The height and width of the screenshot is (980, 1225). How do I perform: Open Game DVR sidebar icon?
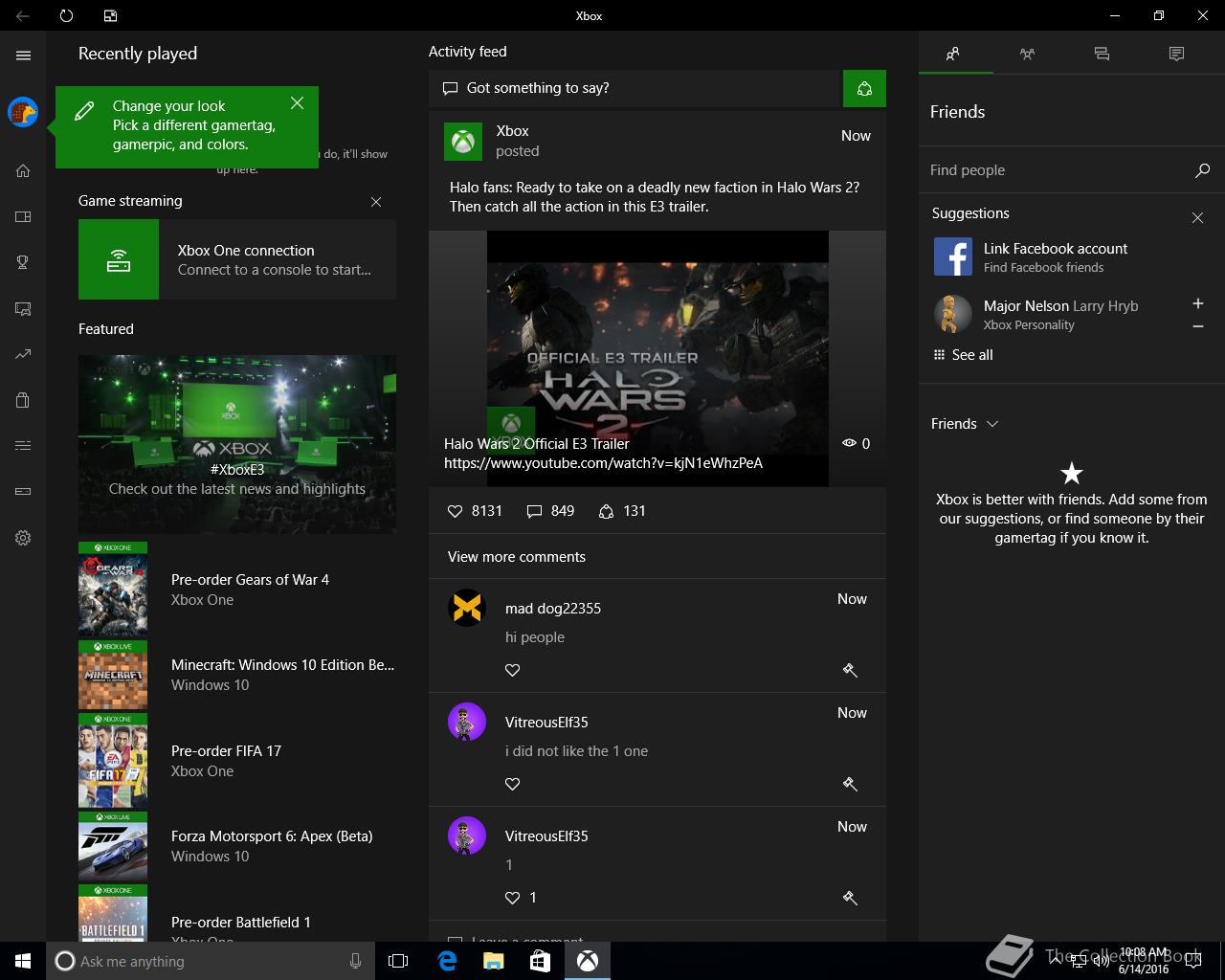point(23,308)
